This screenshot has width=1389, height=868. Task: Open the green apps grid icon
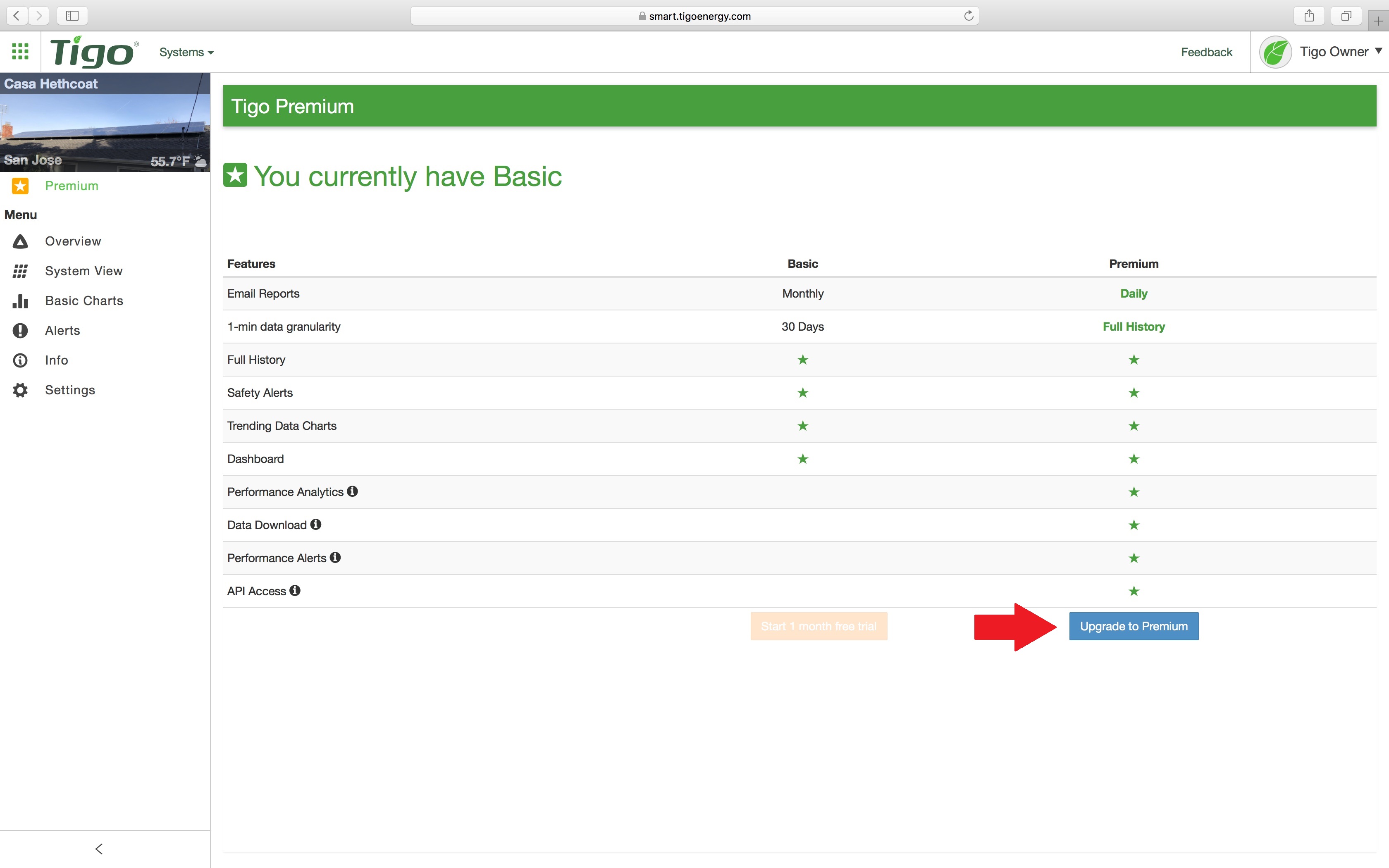point(20,52)
